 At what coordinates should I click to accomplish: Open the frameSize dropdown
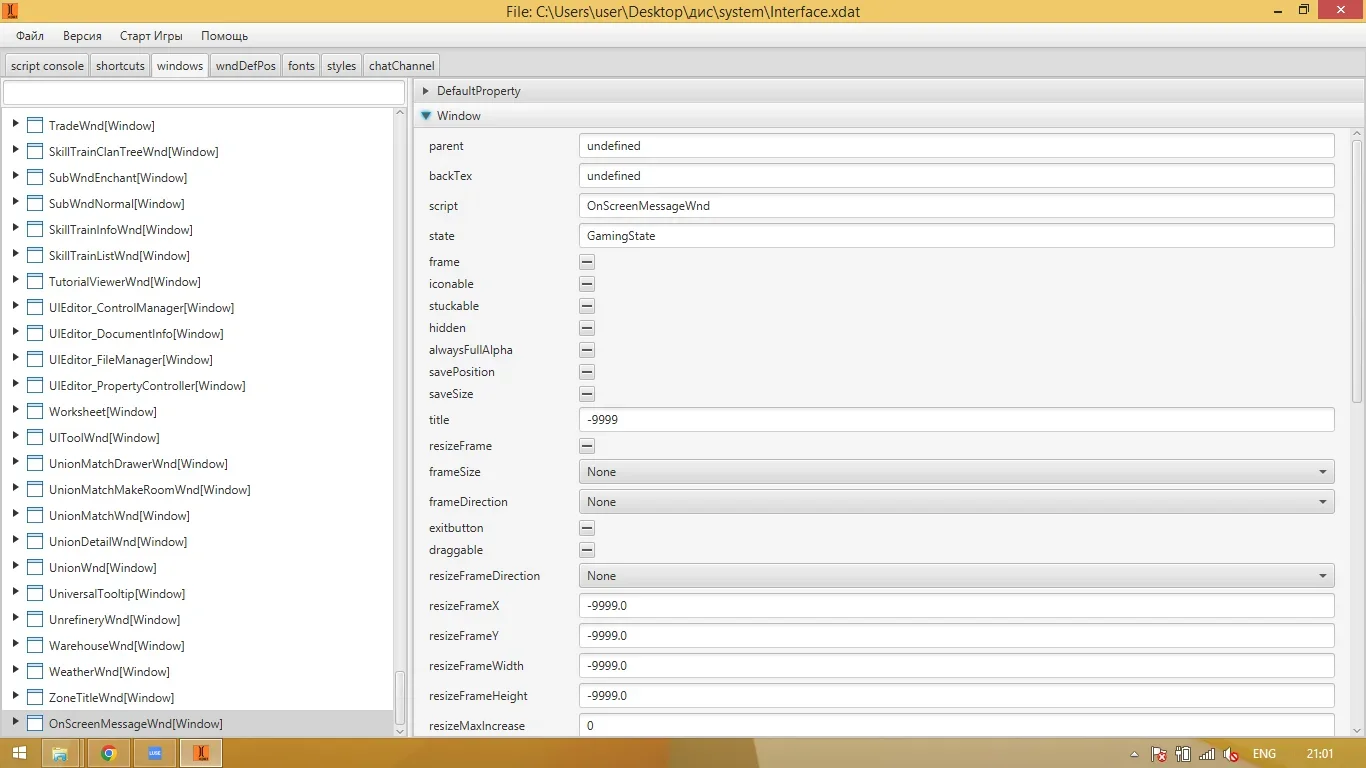[x=956, y=472]
